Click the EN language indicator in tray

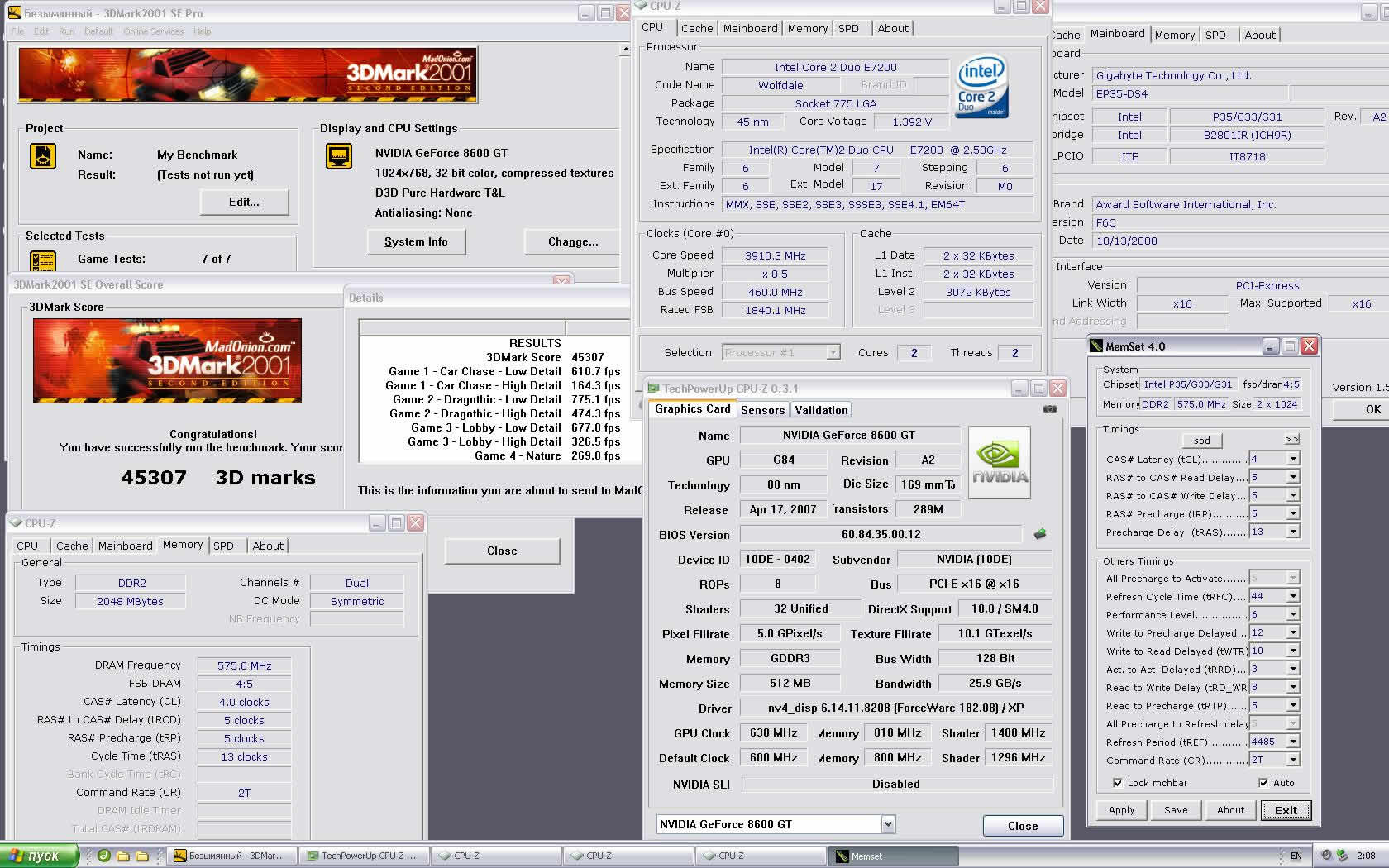(x=1296, y=856)
